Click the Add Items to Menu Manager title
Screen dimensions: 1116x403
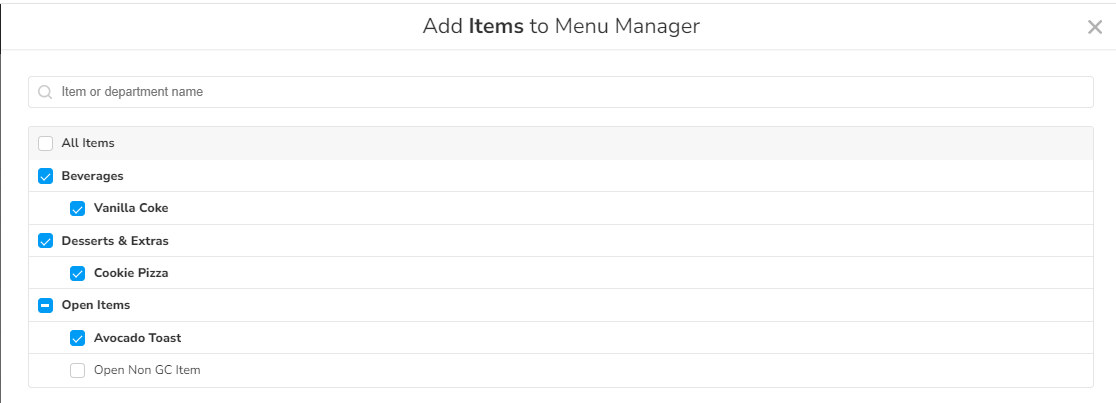[x=561, y=26]
